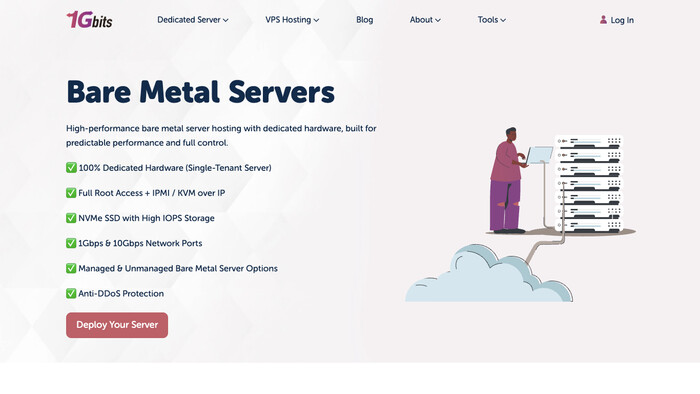Expand the About menu chevron

tap(438, 20)
